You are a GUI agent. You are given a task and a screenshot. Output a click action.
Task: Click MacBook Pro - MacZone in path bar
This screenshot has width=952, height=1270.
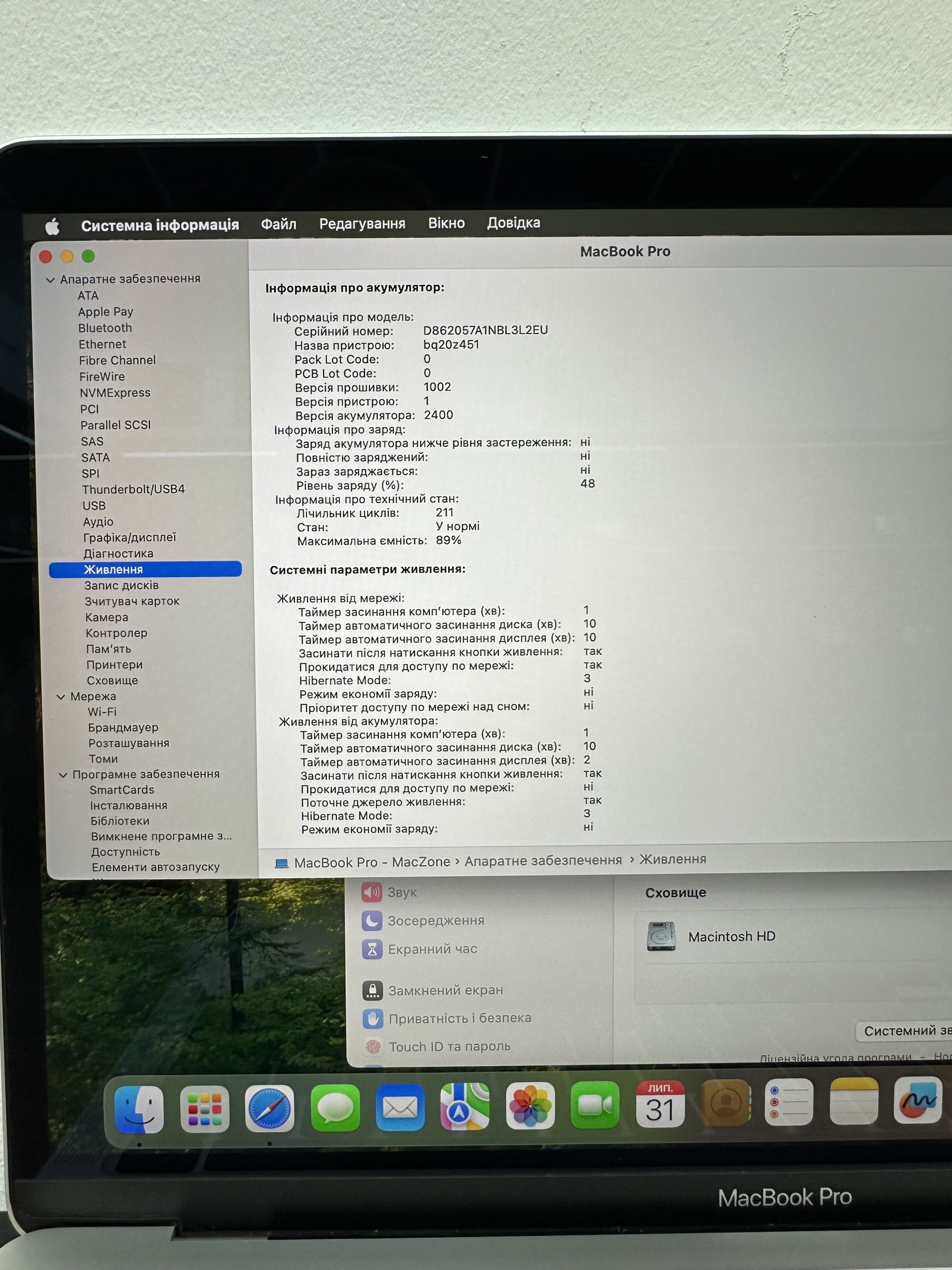[372, 862]
